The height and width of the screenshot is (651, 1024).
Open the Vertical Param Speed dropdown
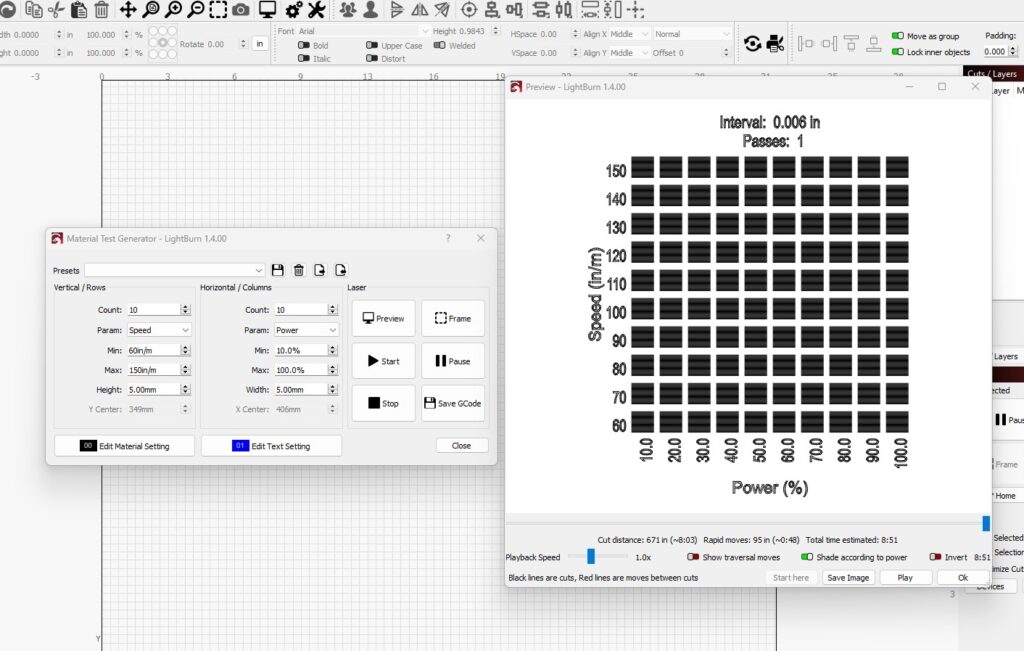159,330
